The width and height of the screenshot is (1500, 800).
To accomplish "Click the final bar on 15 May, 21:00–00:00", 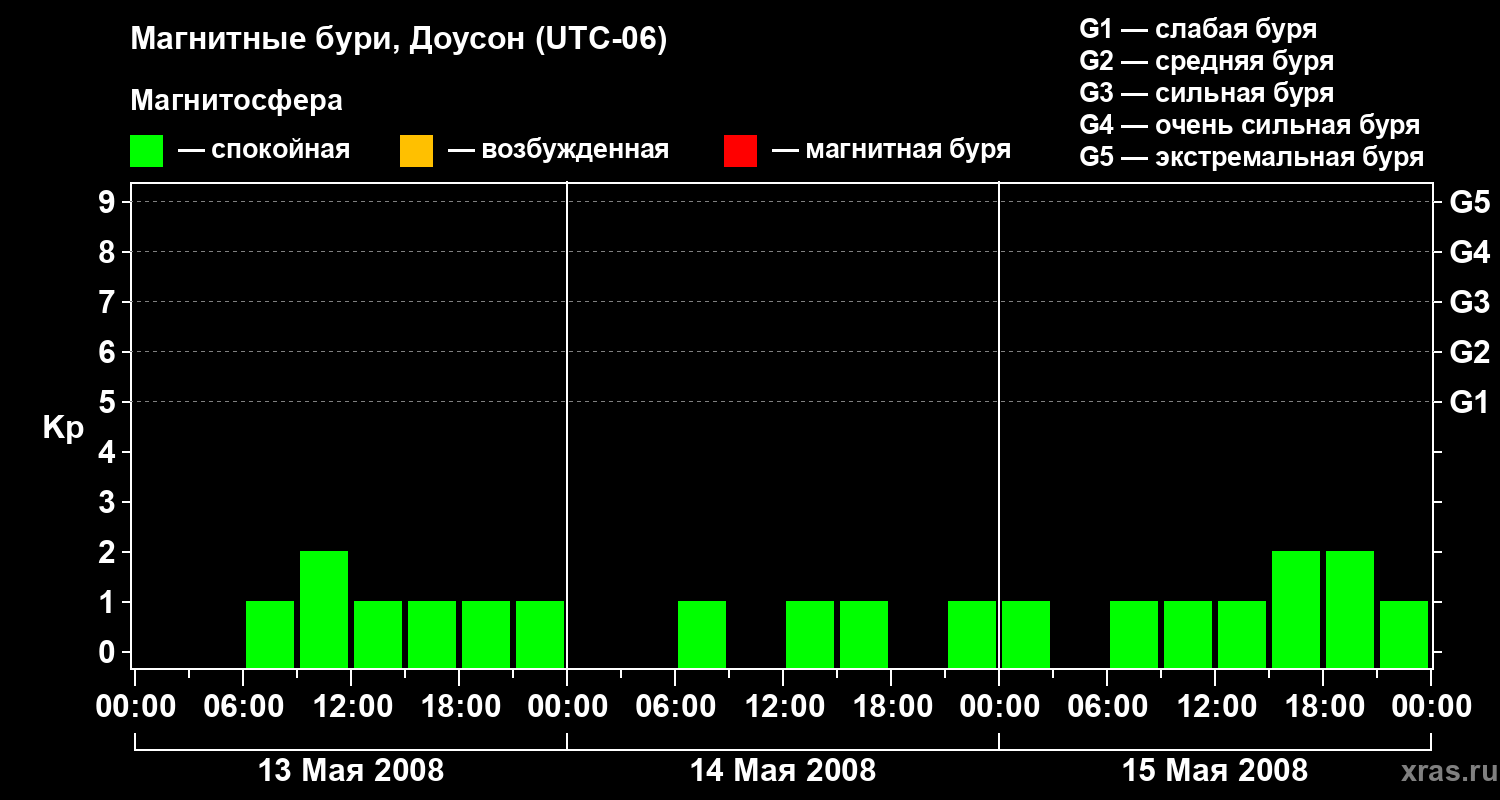I will click(x=1404, y=634).
